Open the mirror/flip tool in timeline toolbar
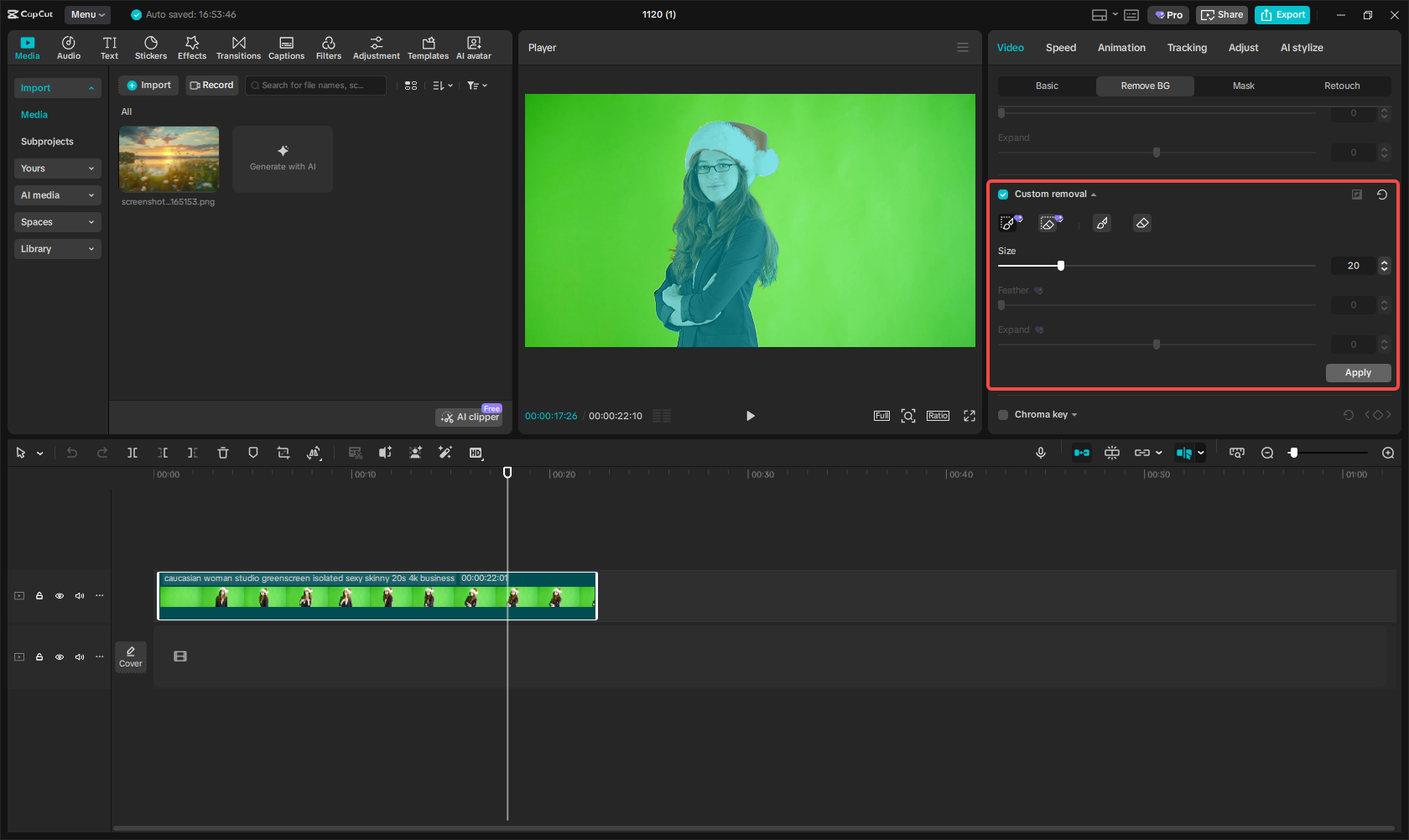Image resolution: width=1409 pixels, height=840 pixels. click(x=314, y=453)
